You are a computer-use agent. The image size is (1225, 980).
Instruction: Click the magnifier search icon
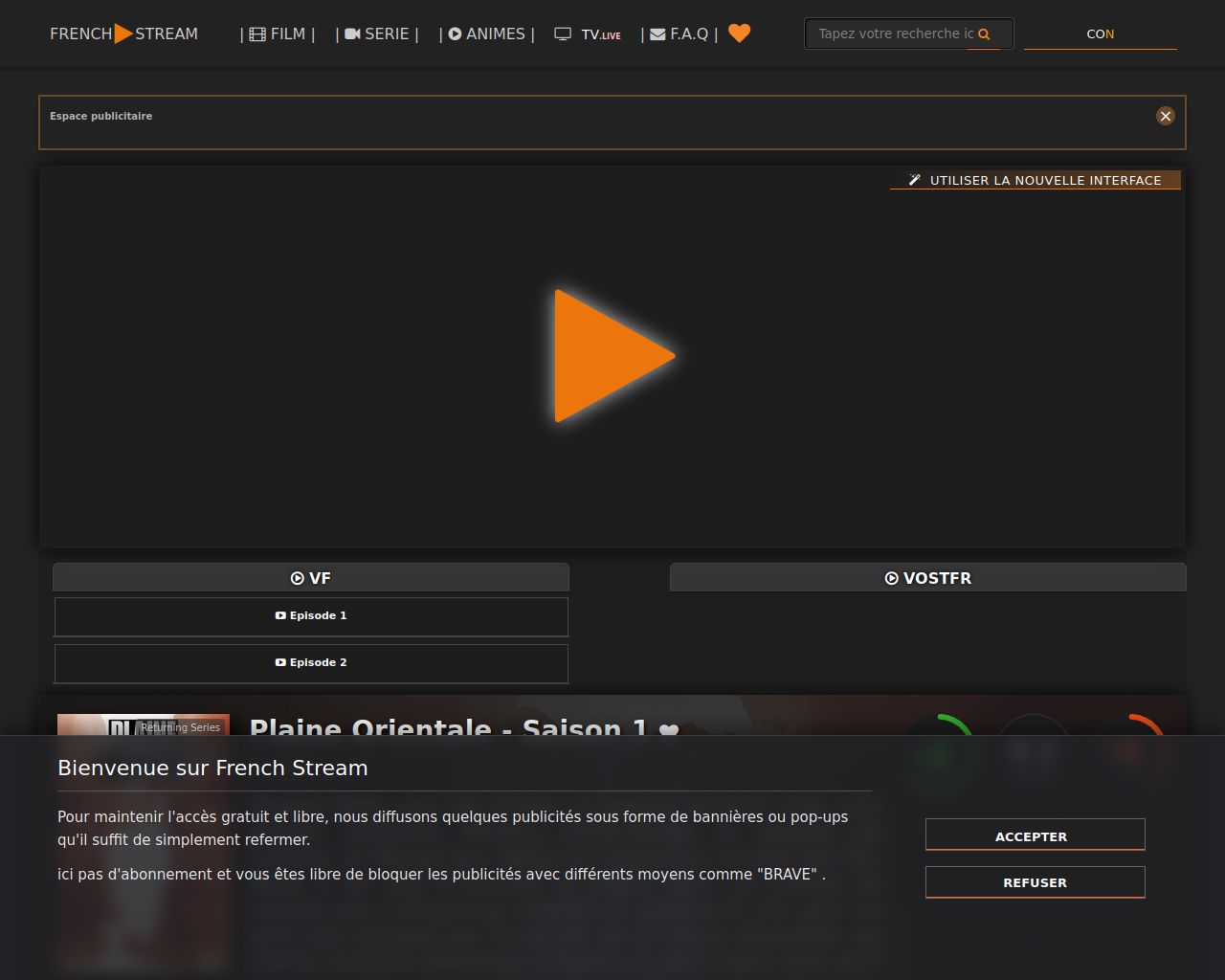click(984, 34)
